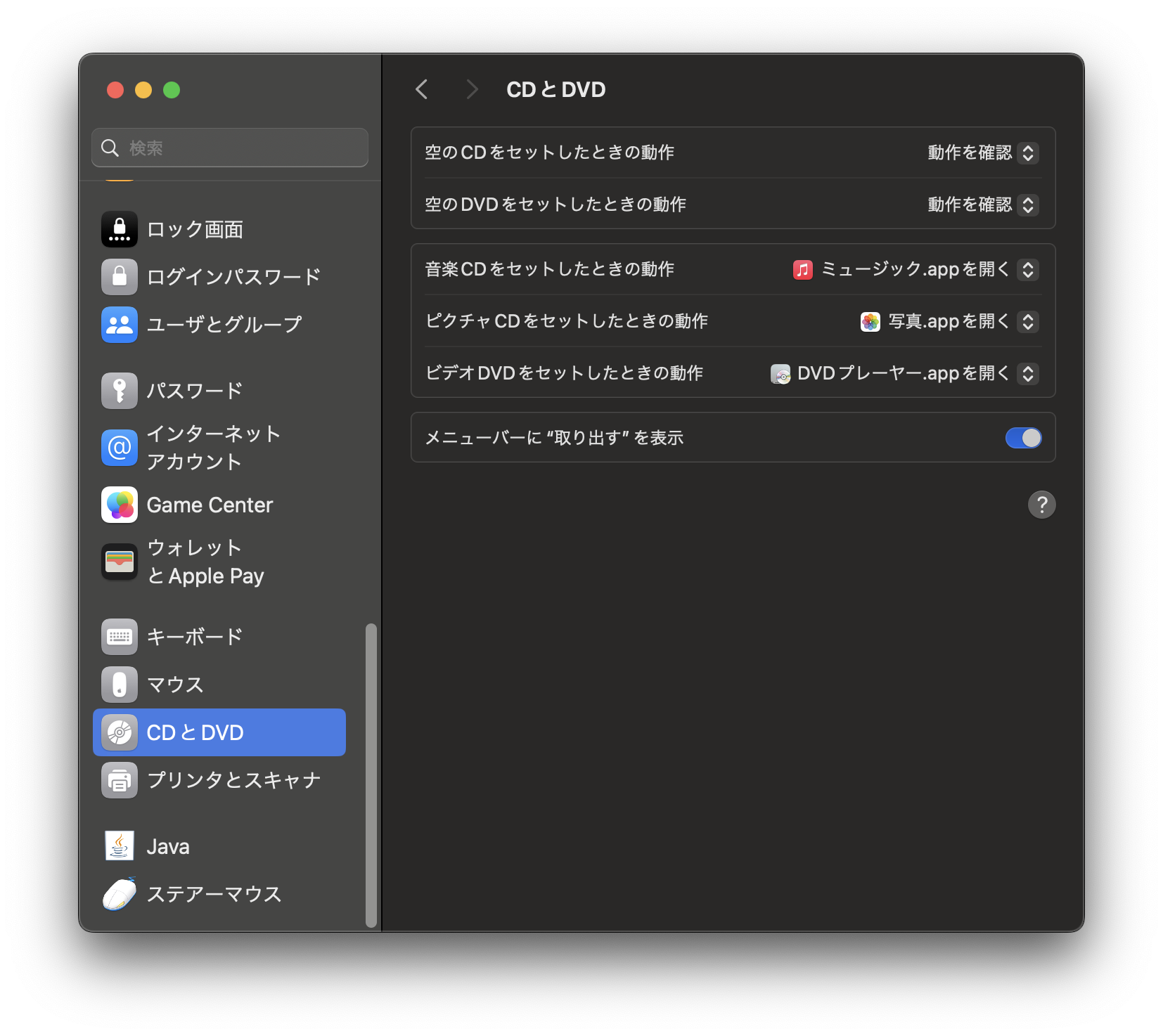Click the Passwords (パスワード) key icon
Screen dimensions: 1163x1036
click(120, 391)
